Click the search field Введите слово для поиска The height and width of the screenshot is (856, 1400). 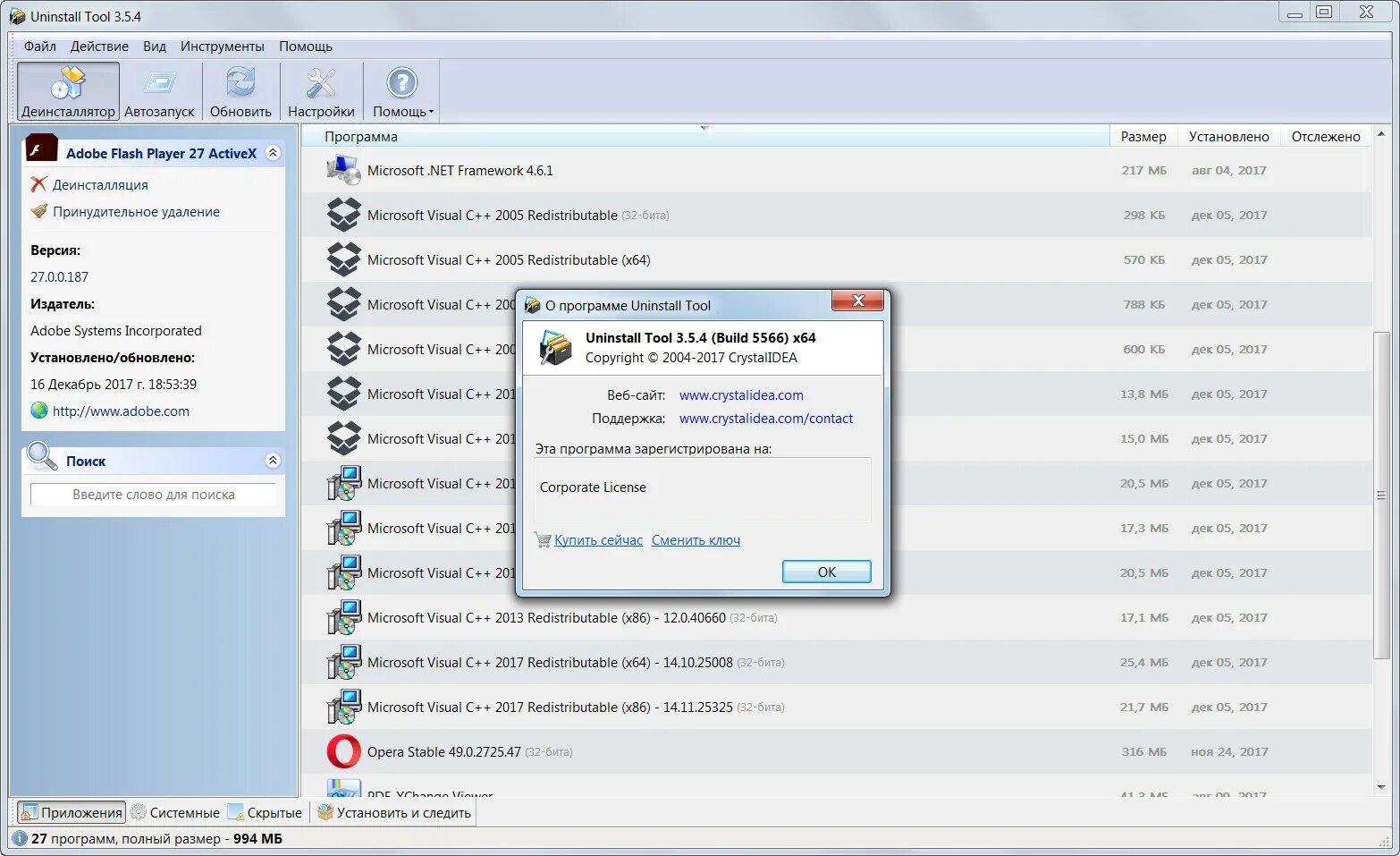[x=153, y=495]
